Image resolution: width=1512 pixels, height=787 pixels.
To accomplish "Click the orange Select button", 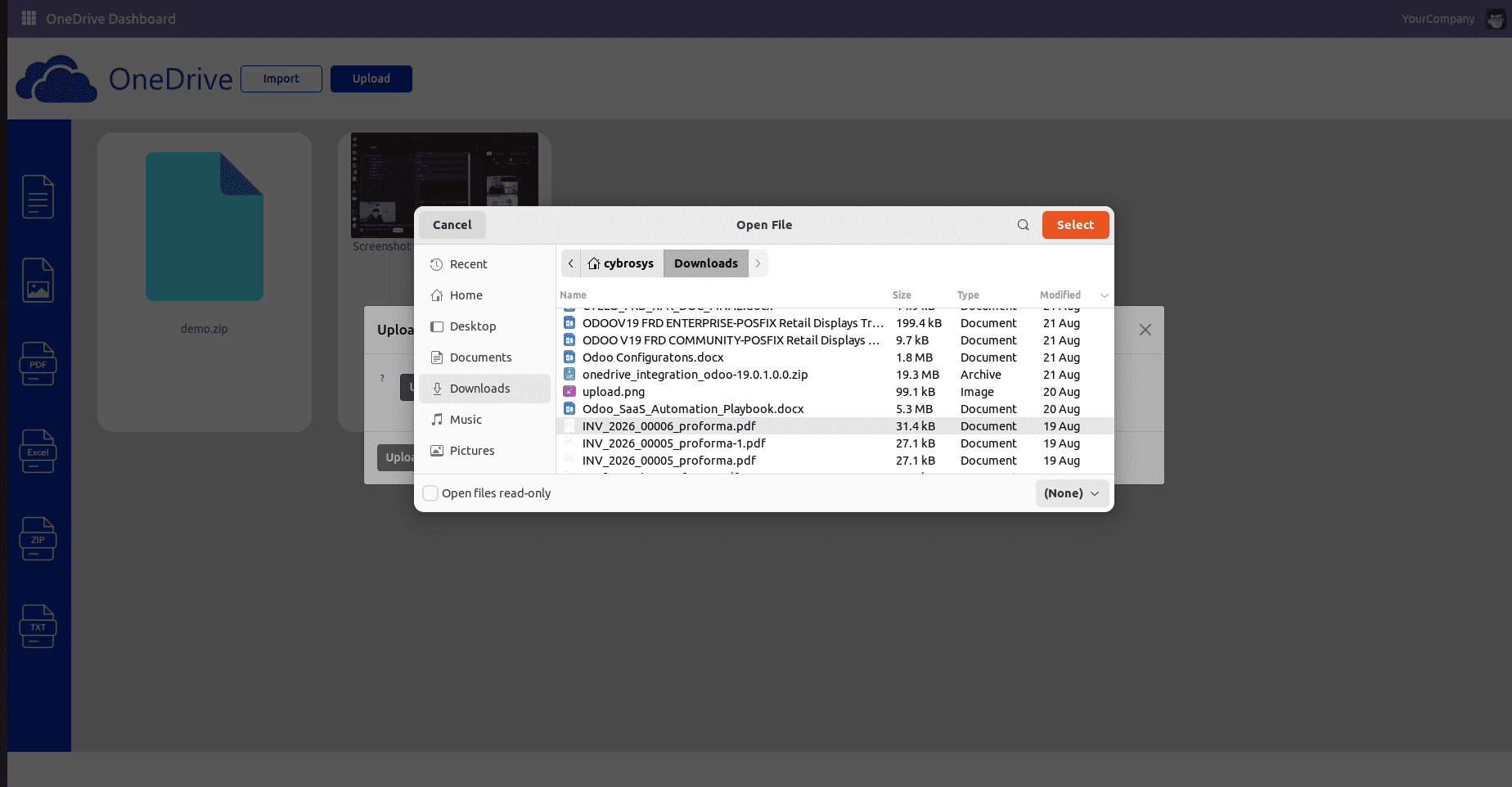I will (1075, 225).
